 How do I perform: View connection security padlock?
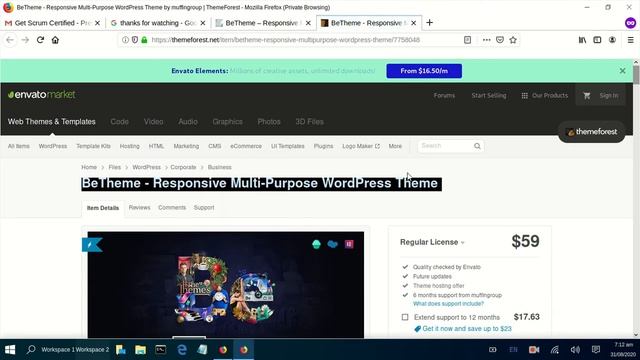point(144,40)
